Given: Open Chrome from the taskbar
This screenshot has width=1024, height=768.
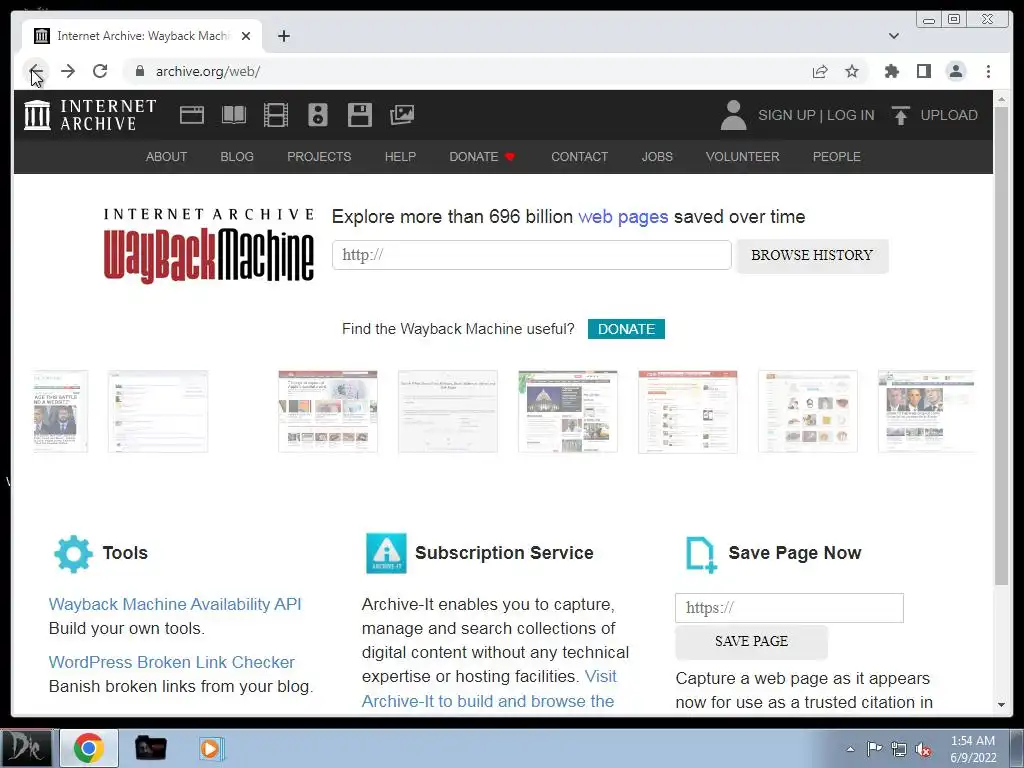Looking at the screenshot, I should pos(89,748).
